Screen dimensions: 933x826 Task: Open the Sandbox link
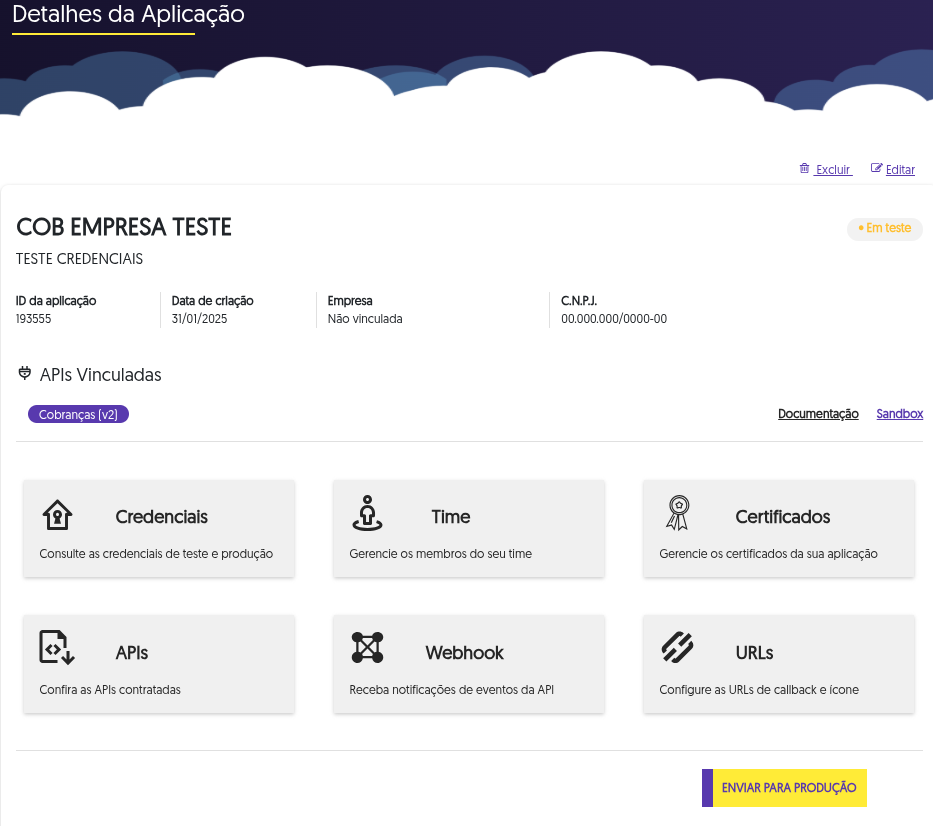point(900,414)
